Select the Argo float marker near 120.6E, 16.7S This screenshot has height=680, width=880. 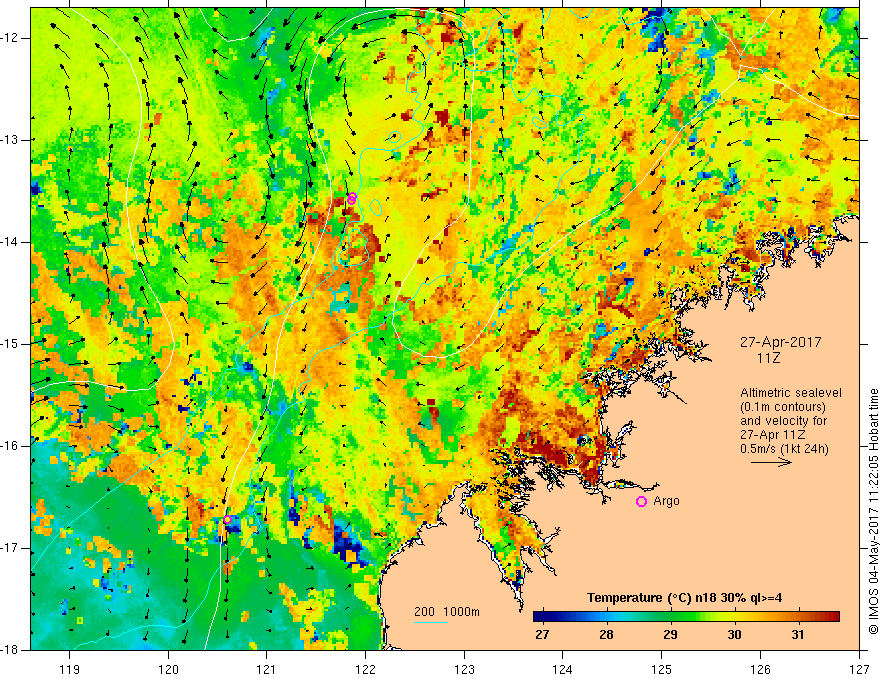tap(227, 520)
